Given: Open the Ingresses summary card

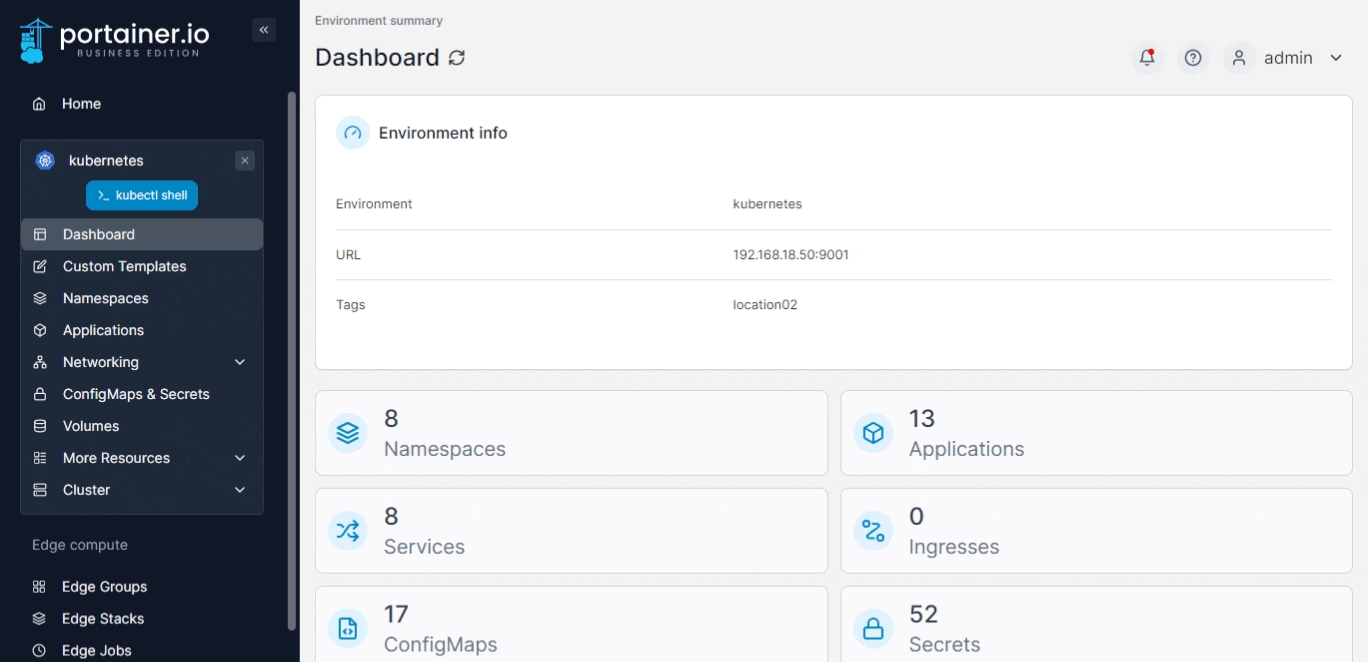Looking at the screenshot, I should pos(1096,531).
